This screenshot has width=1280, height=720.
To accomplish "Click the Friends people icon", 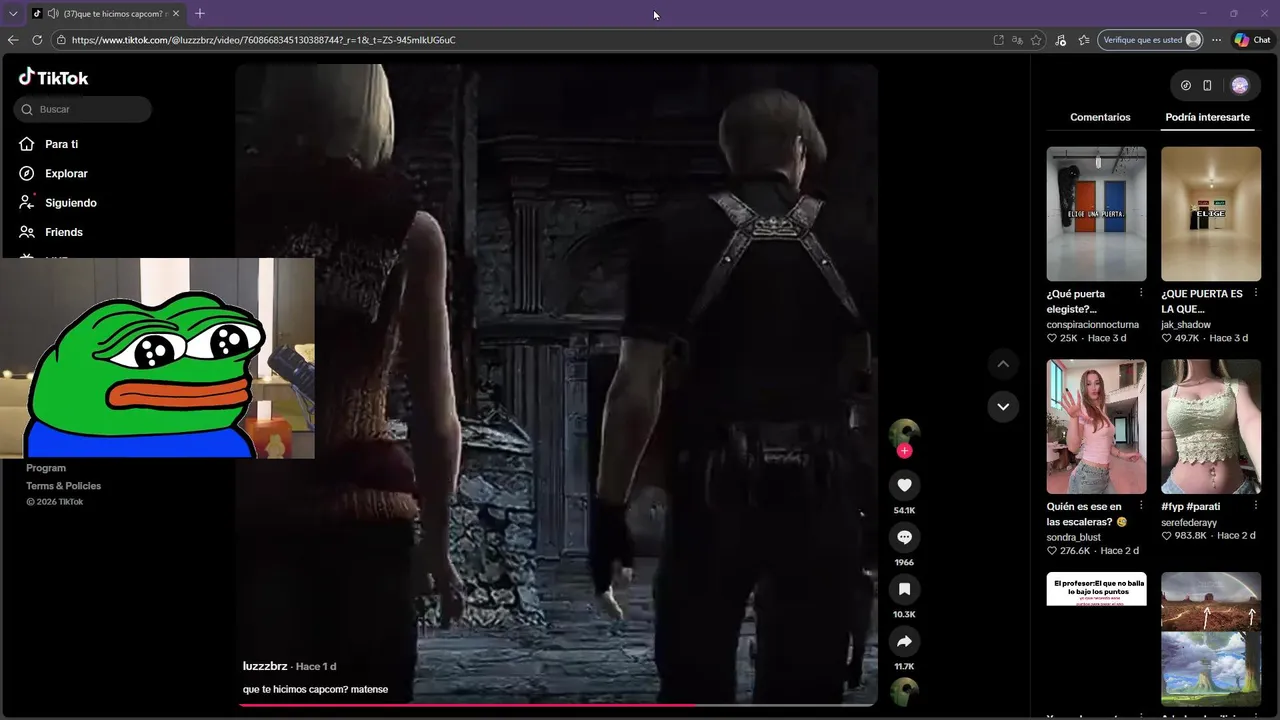I will coord(27,232).
